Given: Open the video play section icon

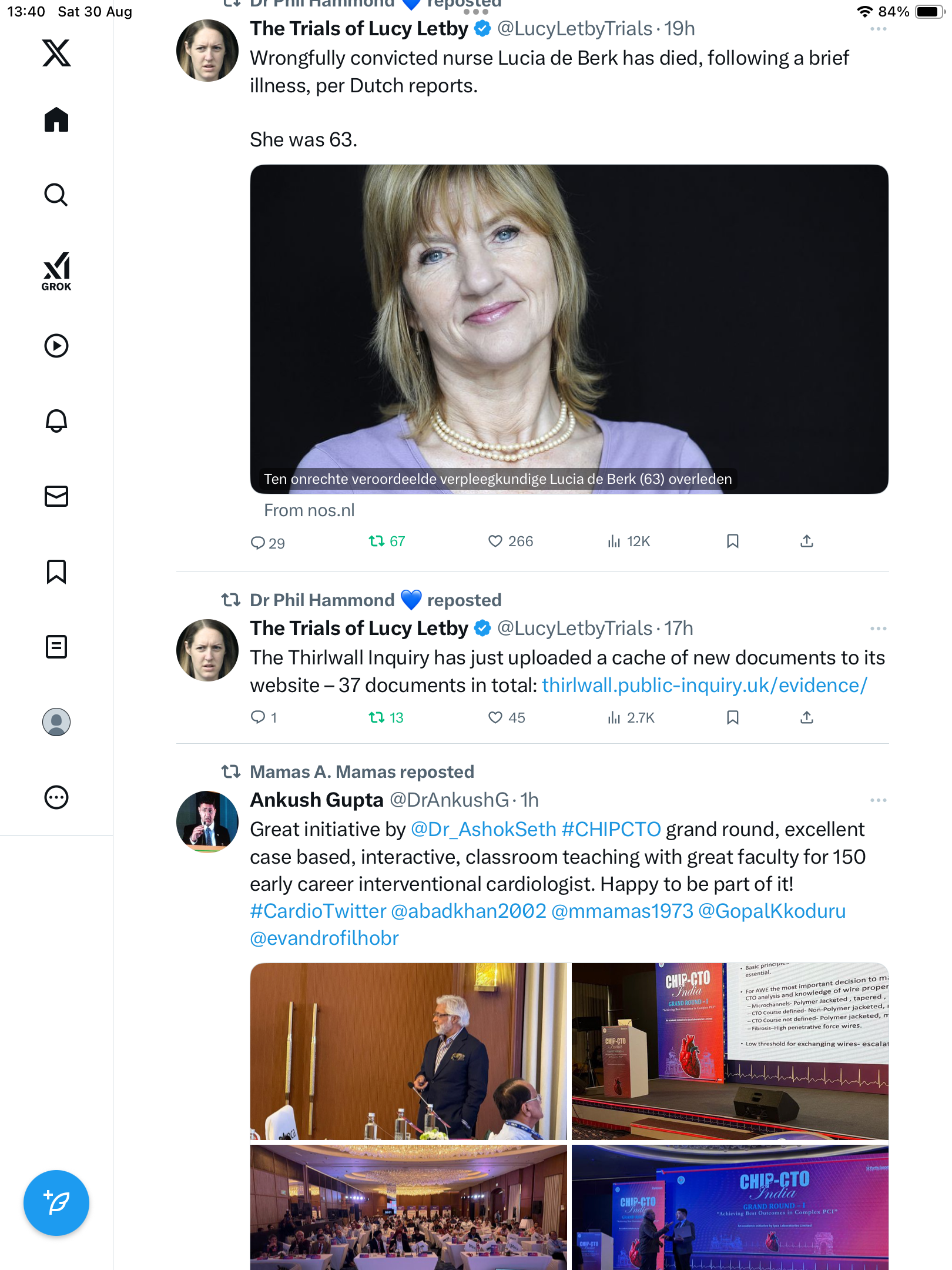Looking at the screenshot, I should [x=56, y=346].
